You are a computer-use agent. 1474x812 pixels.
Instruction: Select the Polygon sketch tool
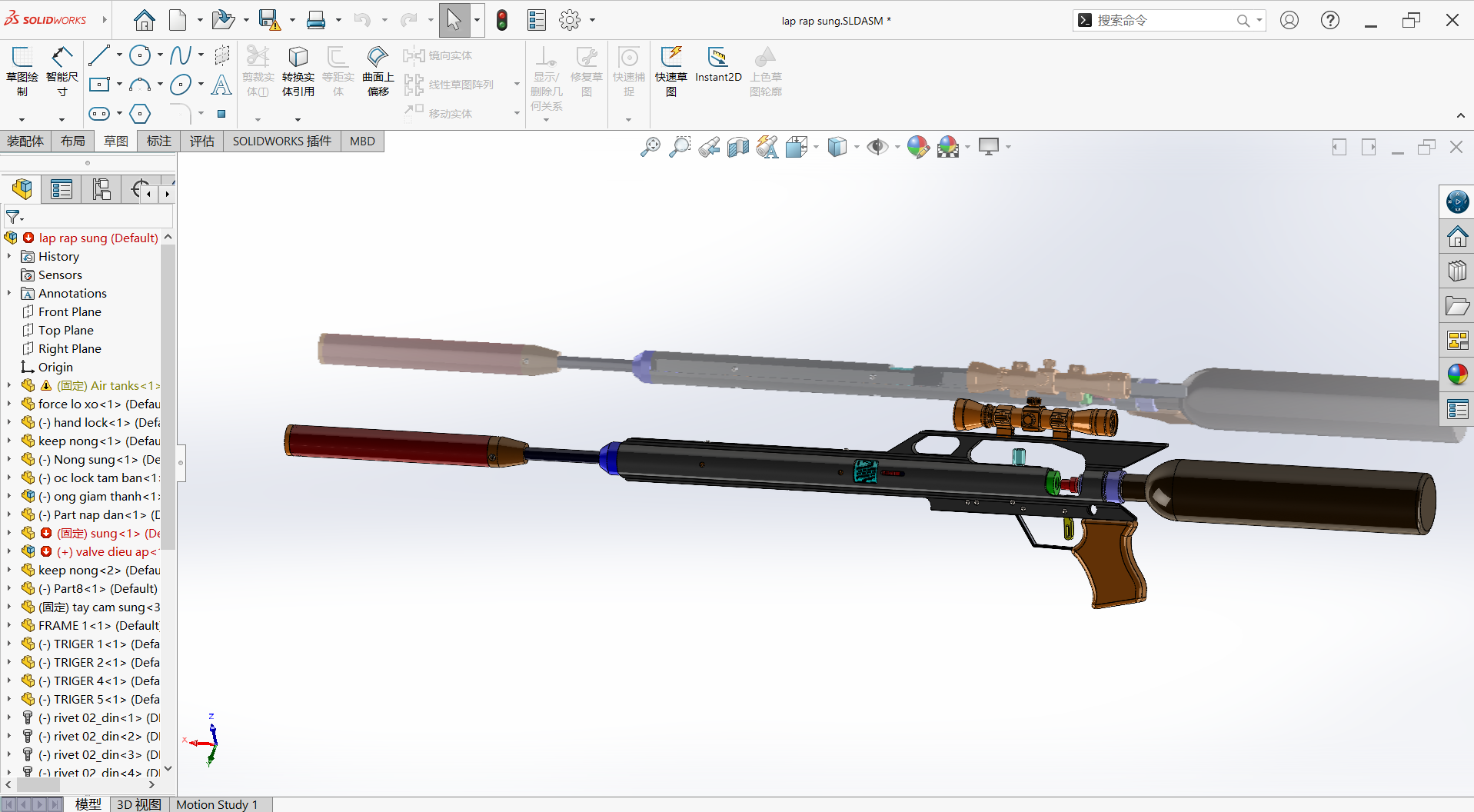(x=140, y=114)
